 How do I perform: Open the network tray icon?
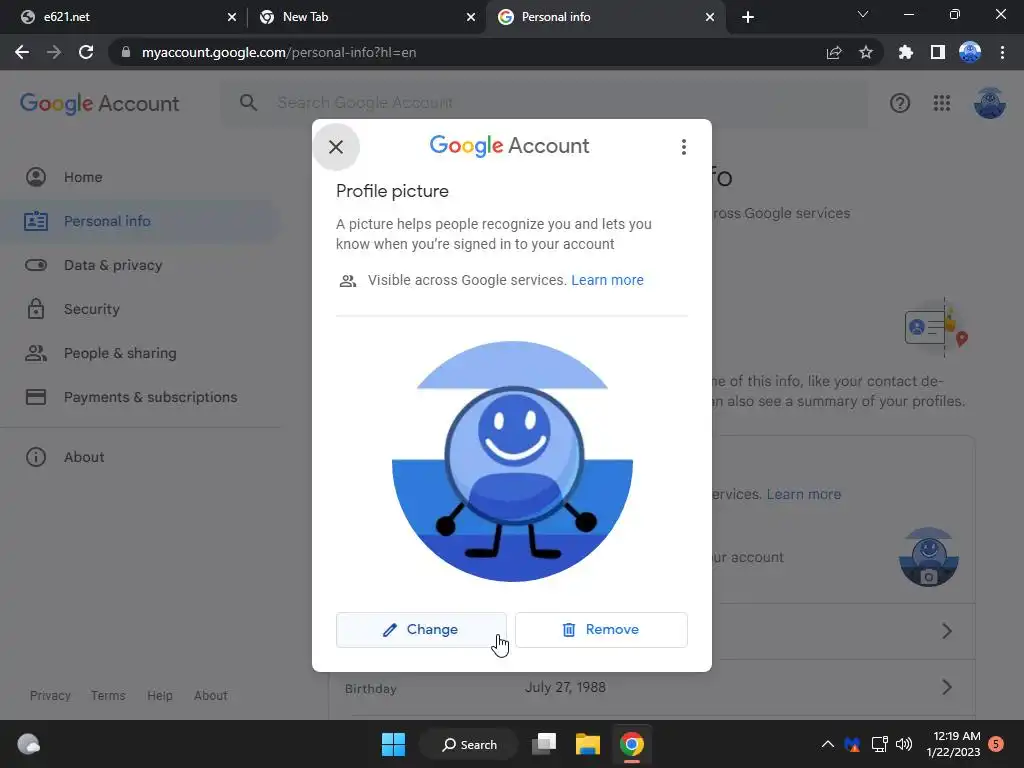[x=880, y=744]
